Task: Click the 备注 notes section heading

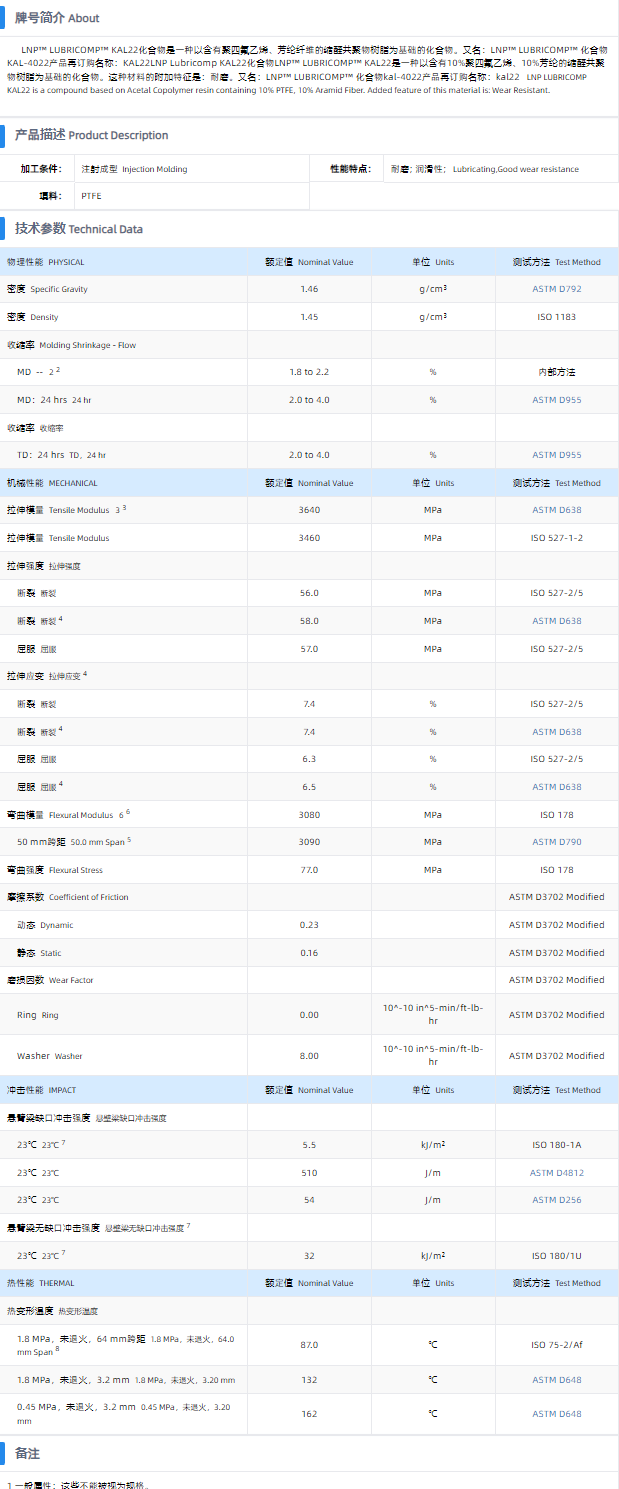Action: point(27,1453)
